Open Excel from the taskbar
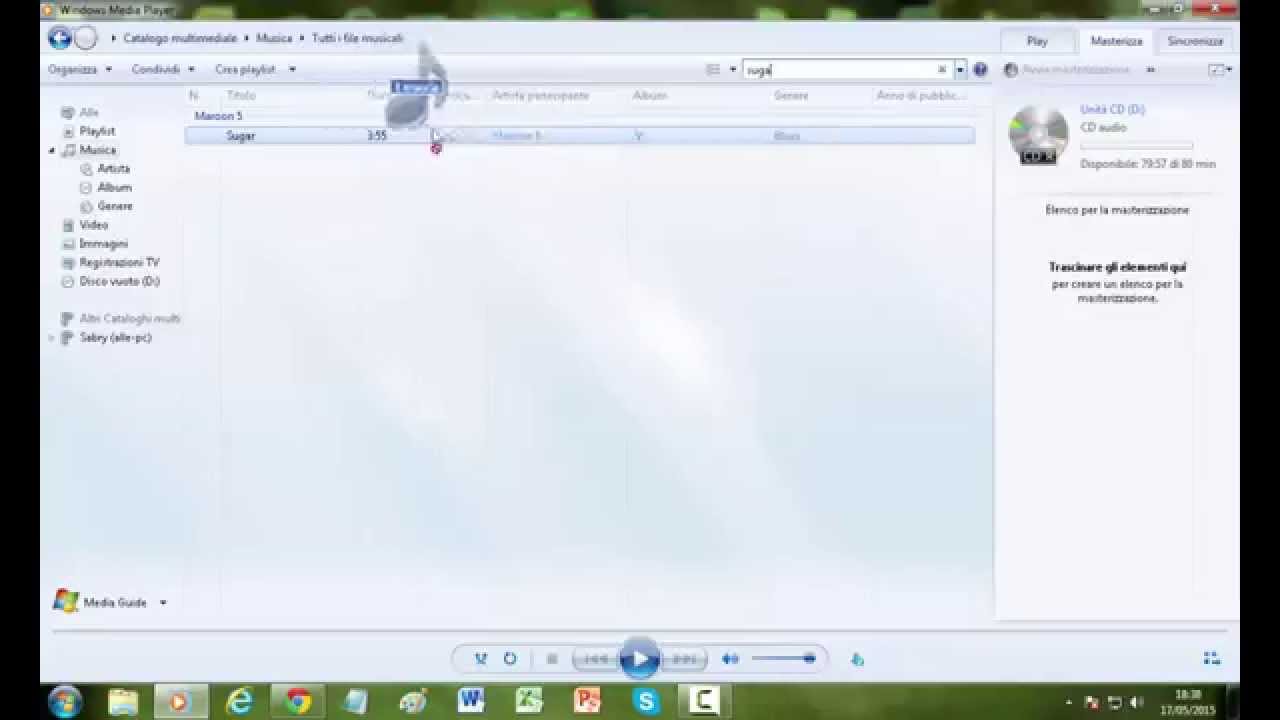The image size is (1280, 720). pos(529,701)
